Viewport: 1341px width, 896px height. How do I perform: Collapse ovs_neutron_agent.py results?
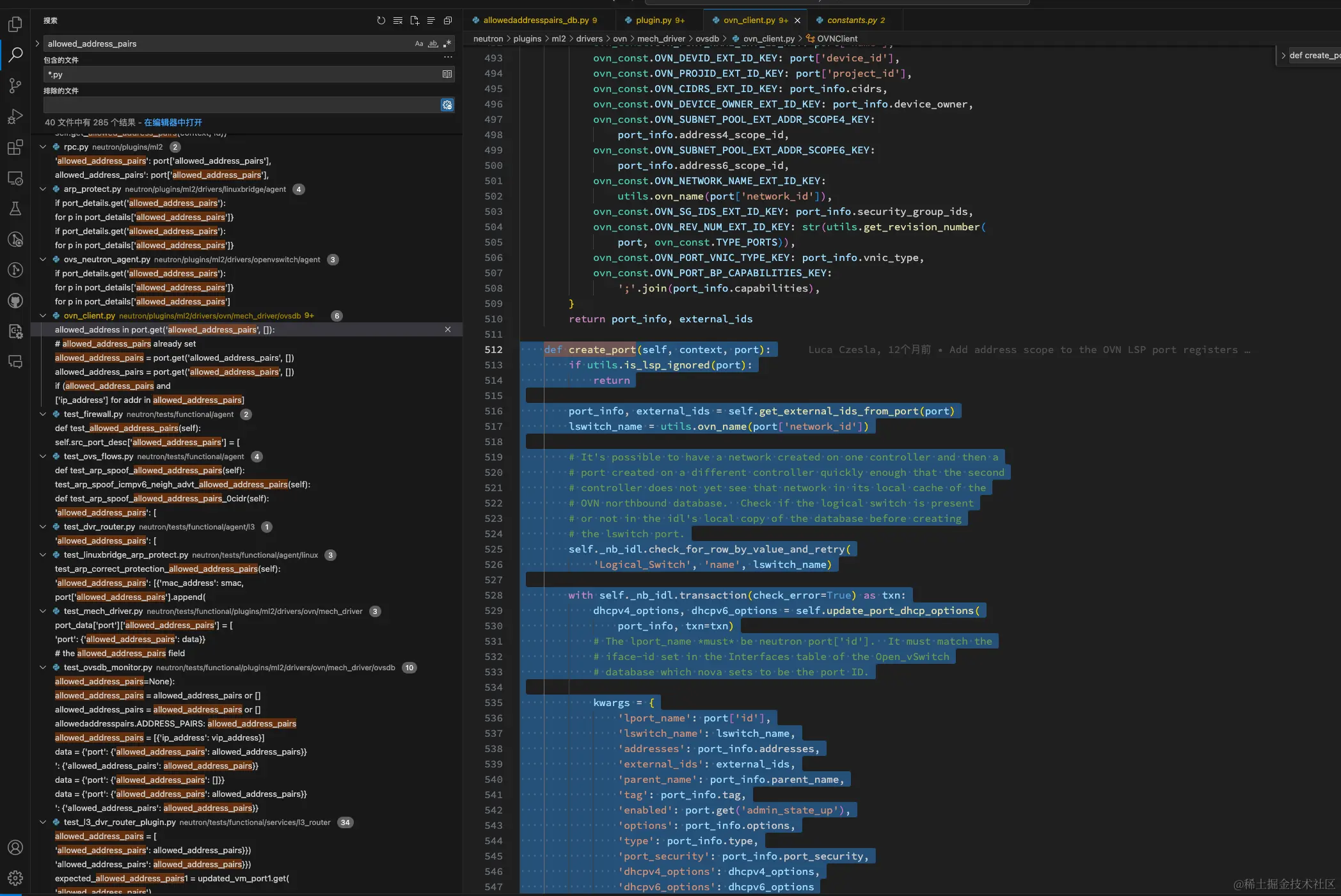(43, 260)
